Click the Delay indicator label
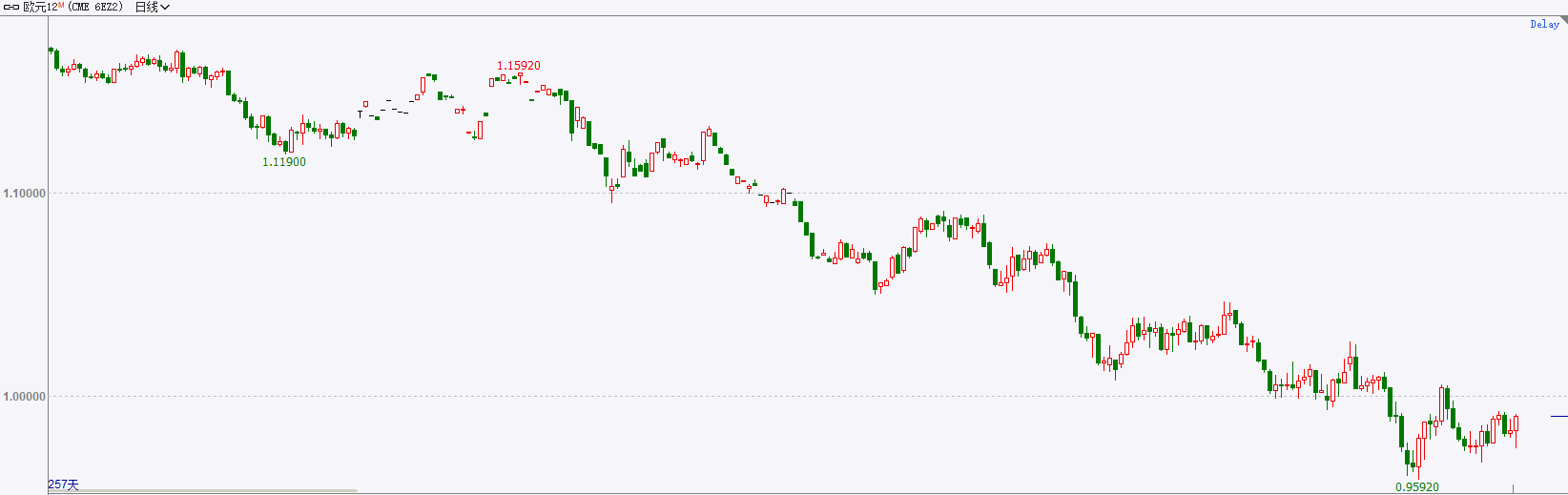The width and height of the screenshot is (1568, 495). (1544, 25)
